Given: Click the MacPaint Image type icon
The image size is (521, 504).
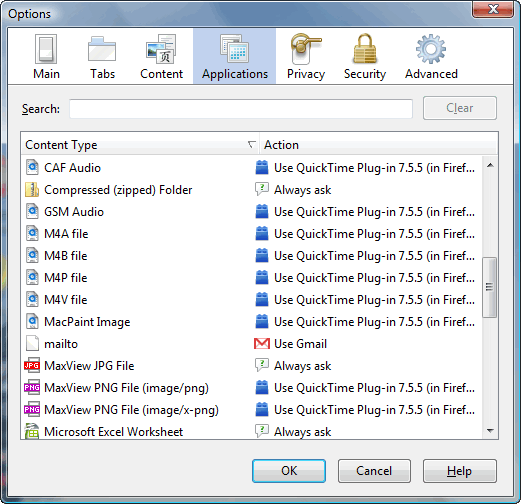Looking at the screenshot, I should [x=32, y=321].
